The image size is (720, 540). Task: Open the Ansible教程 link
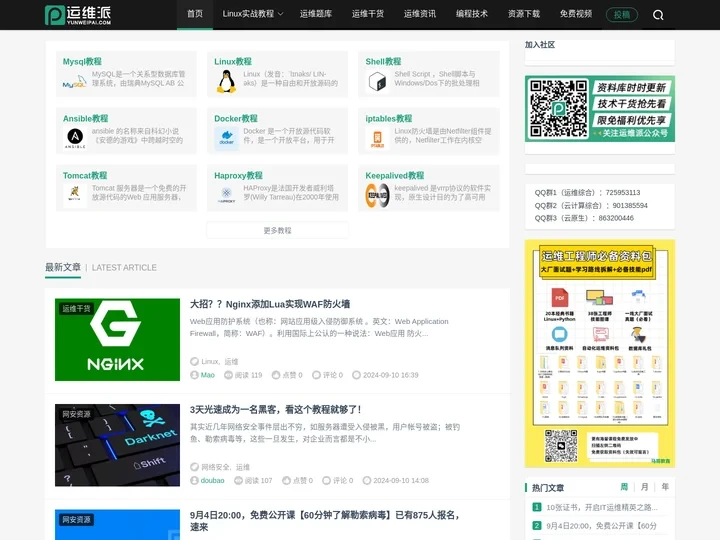point(85,118)
